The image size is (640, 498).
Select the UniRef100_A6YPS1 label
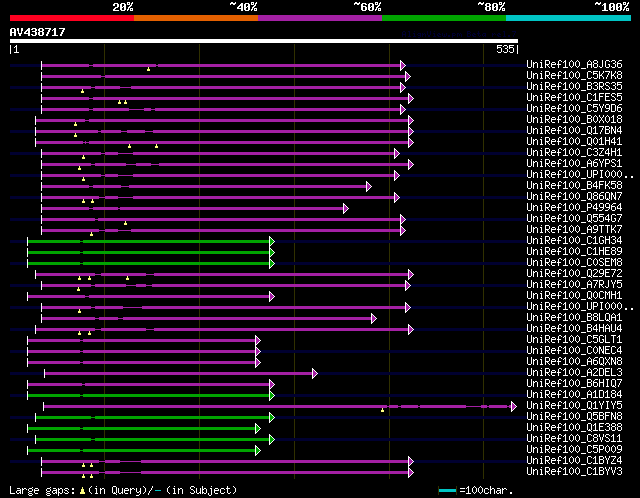(574, 164)
